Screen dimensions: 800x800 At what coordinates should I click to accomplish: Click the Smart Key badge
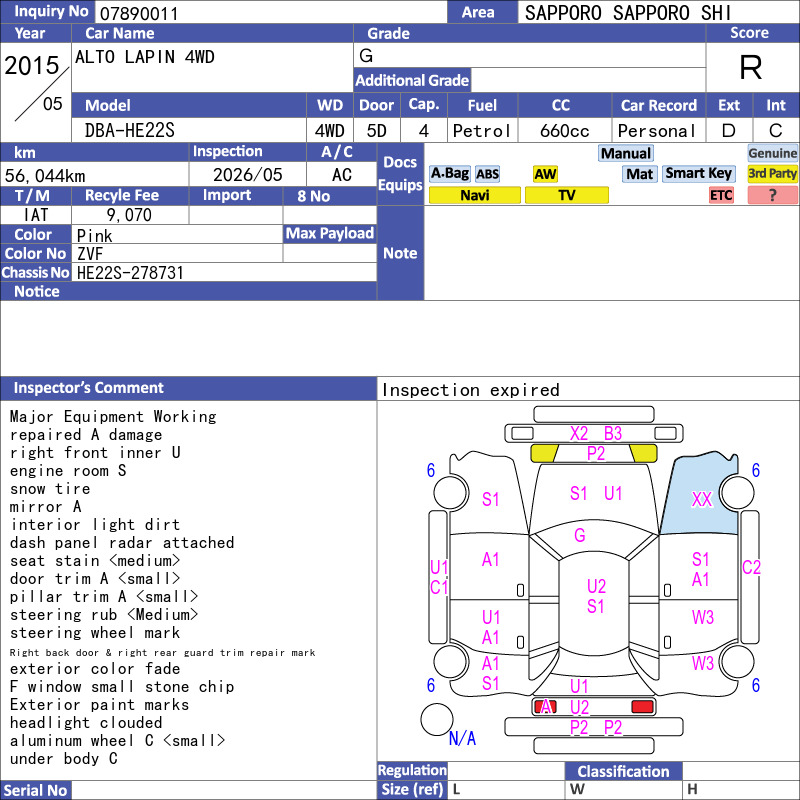tap(698, 173)
